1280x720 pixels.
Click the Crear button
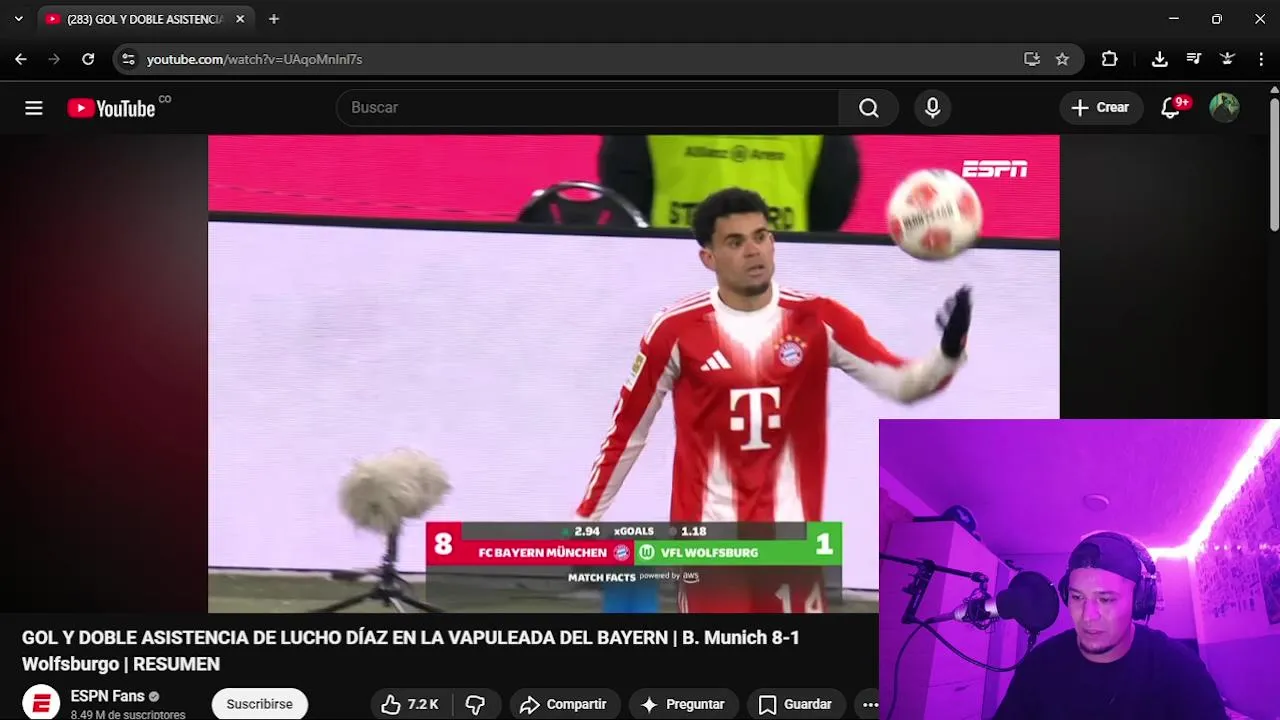tap(1100, 108)
